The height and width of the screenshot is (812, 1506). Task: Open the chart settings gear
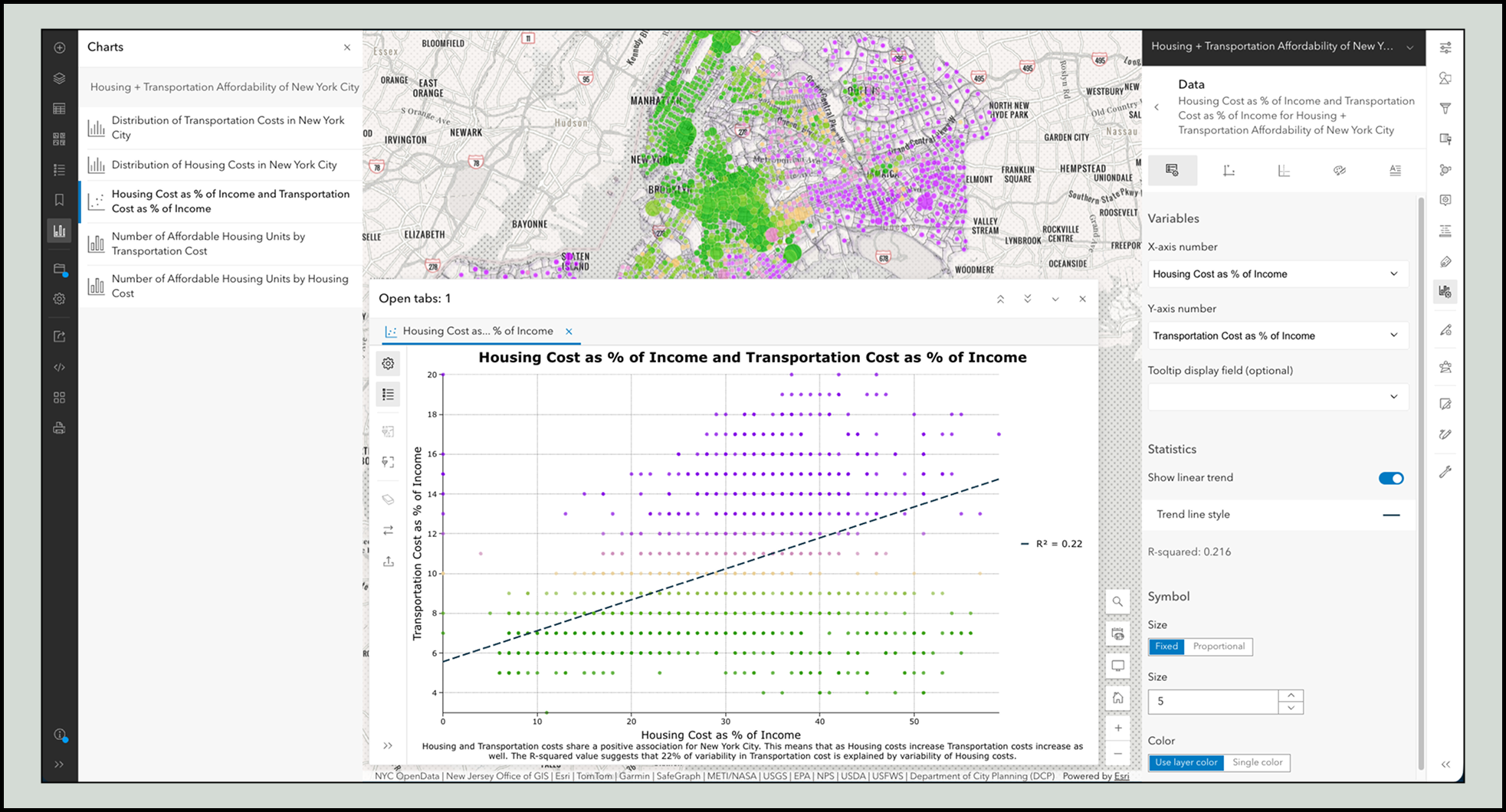388,363
